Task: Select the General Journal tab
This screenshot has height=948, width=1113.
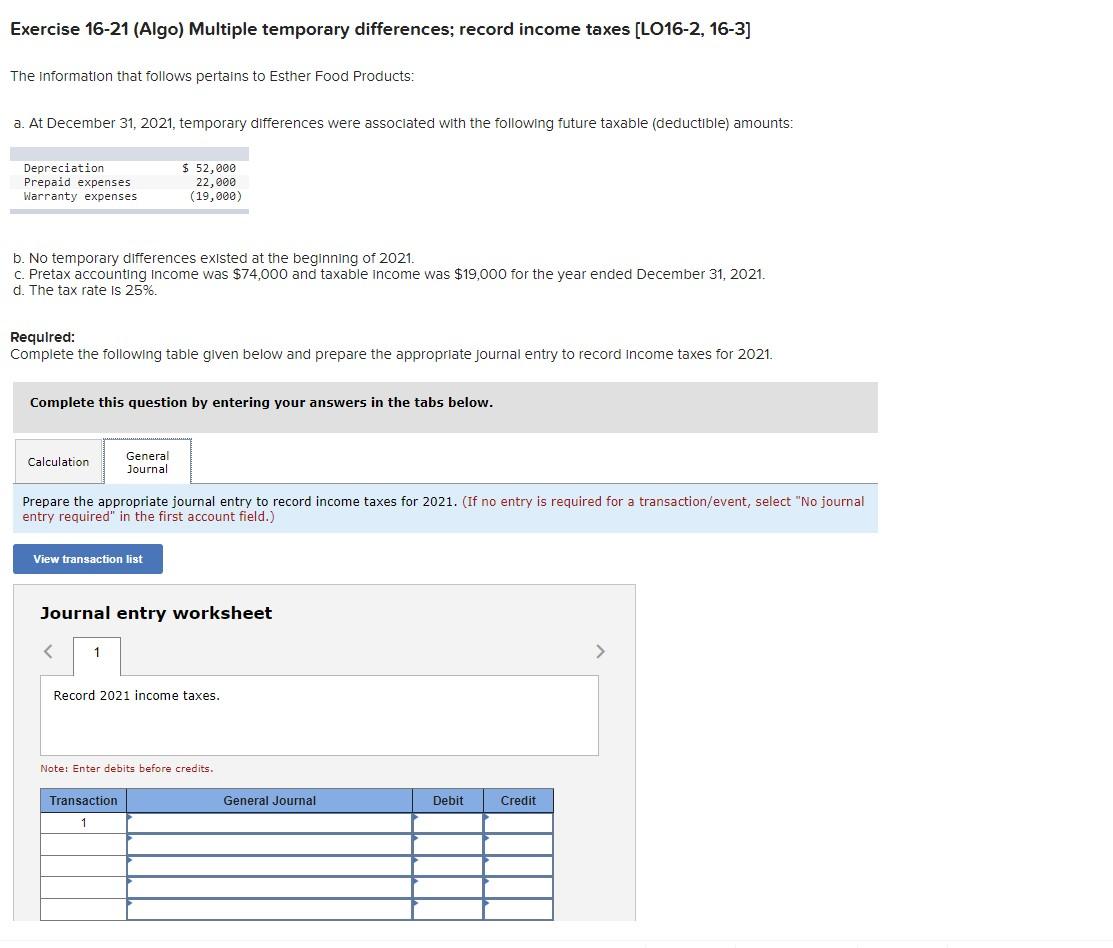Action: [146, 461]
